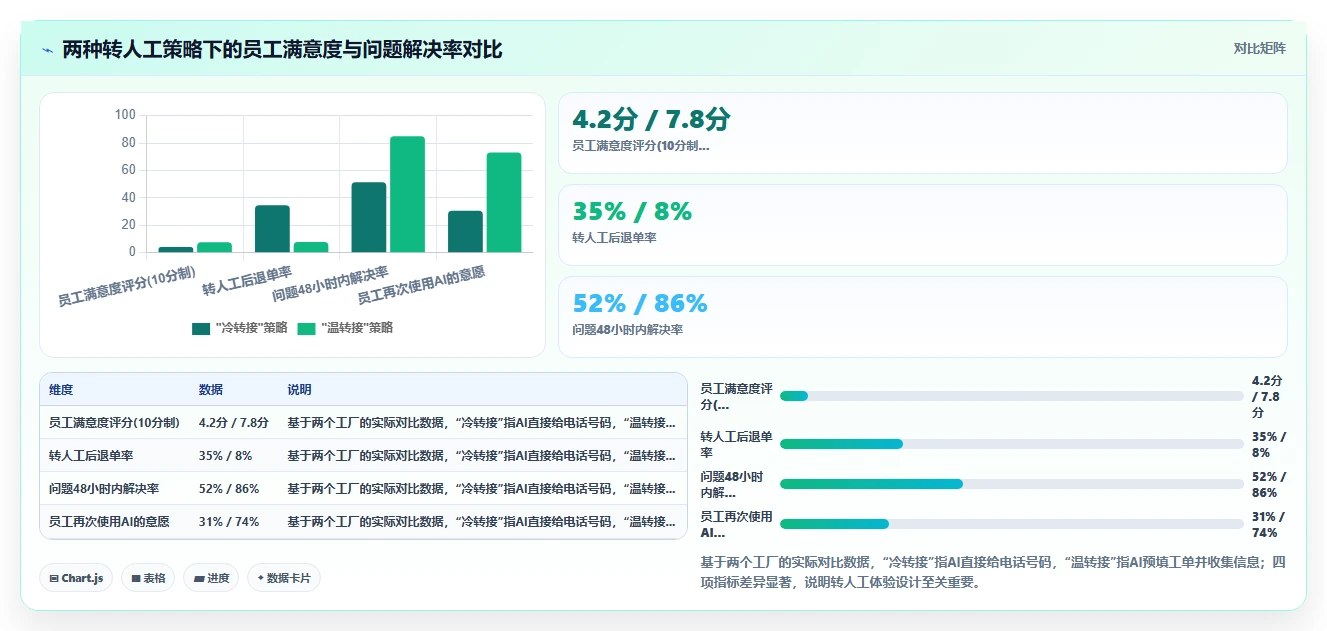Viewport: 1327px width, 631px height.
Task: Click table cell 转人工后退单率
Action: pyautogui.click(x=91, y=456)
